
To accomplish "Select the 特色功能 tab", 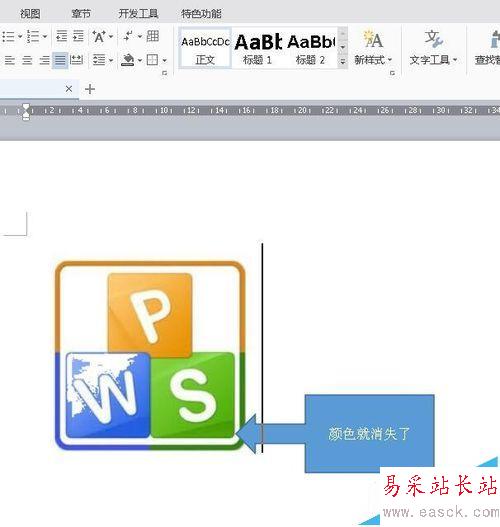I will pyautogui.click(x=201, y=14).
